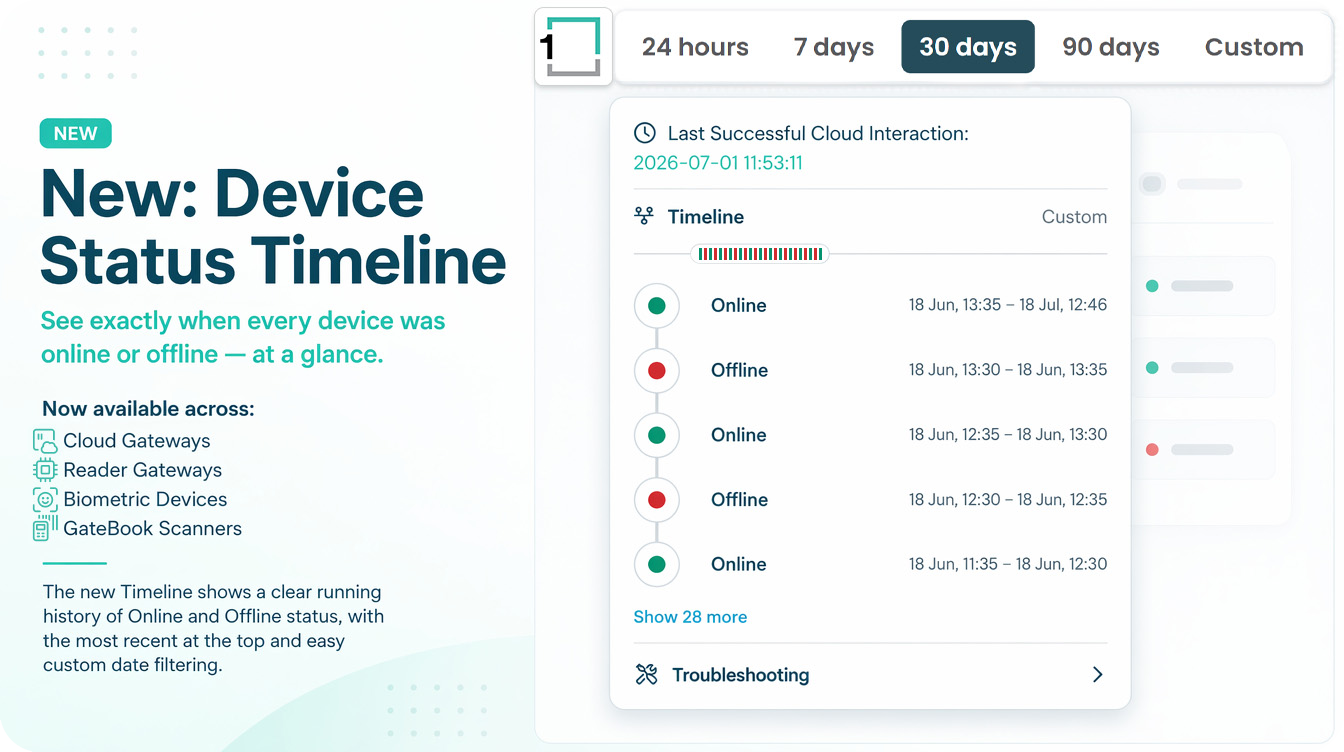Viewport: 1344px width, 752px height.
Task: Click the 2026-07-01 11:53:11 timestamp
Action: [x=718, y=163]
